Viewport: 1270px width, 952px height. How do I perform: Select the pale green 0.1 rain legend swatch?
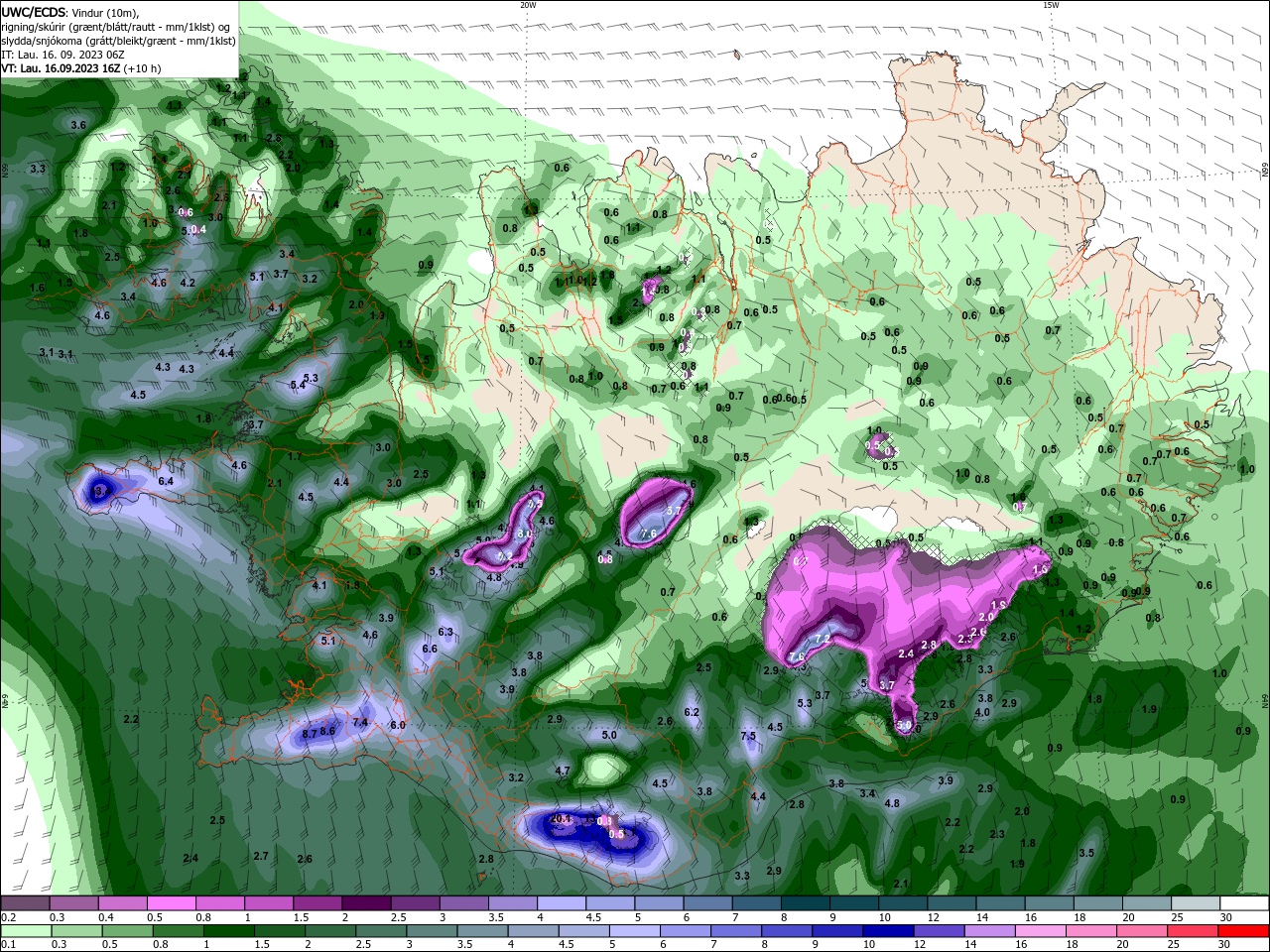coord(26,931)
